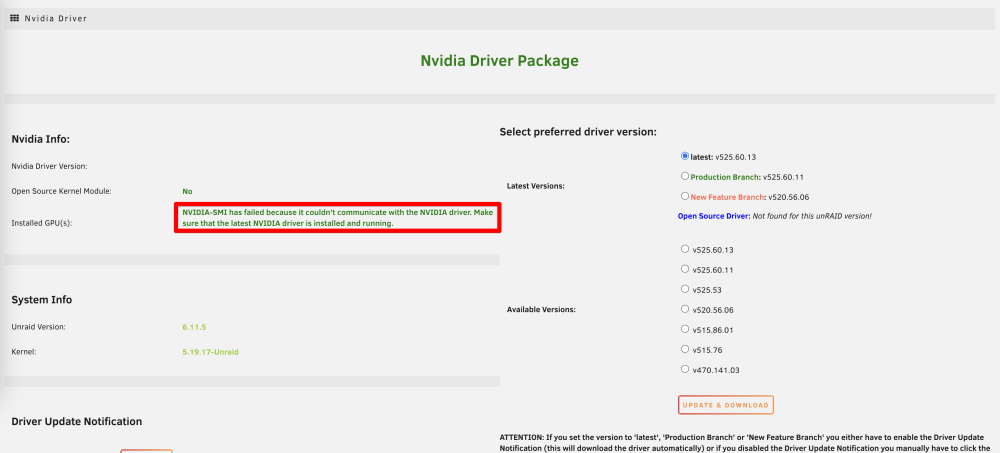The height and width of the screenshot is (453, 1000).
Task: Click the Unraid Version value 6.11.5
Action: (x=194, y=327)
